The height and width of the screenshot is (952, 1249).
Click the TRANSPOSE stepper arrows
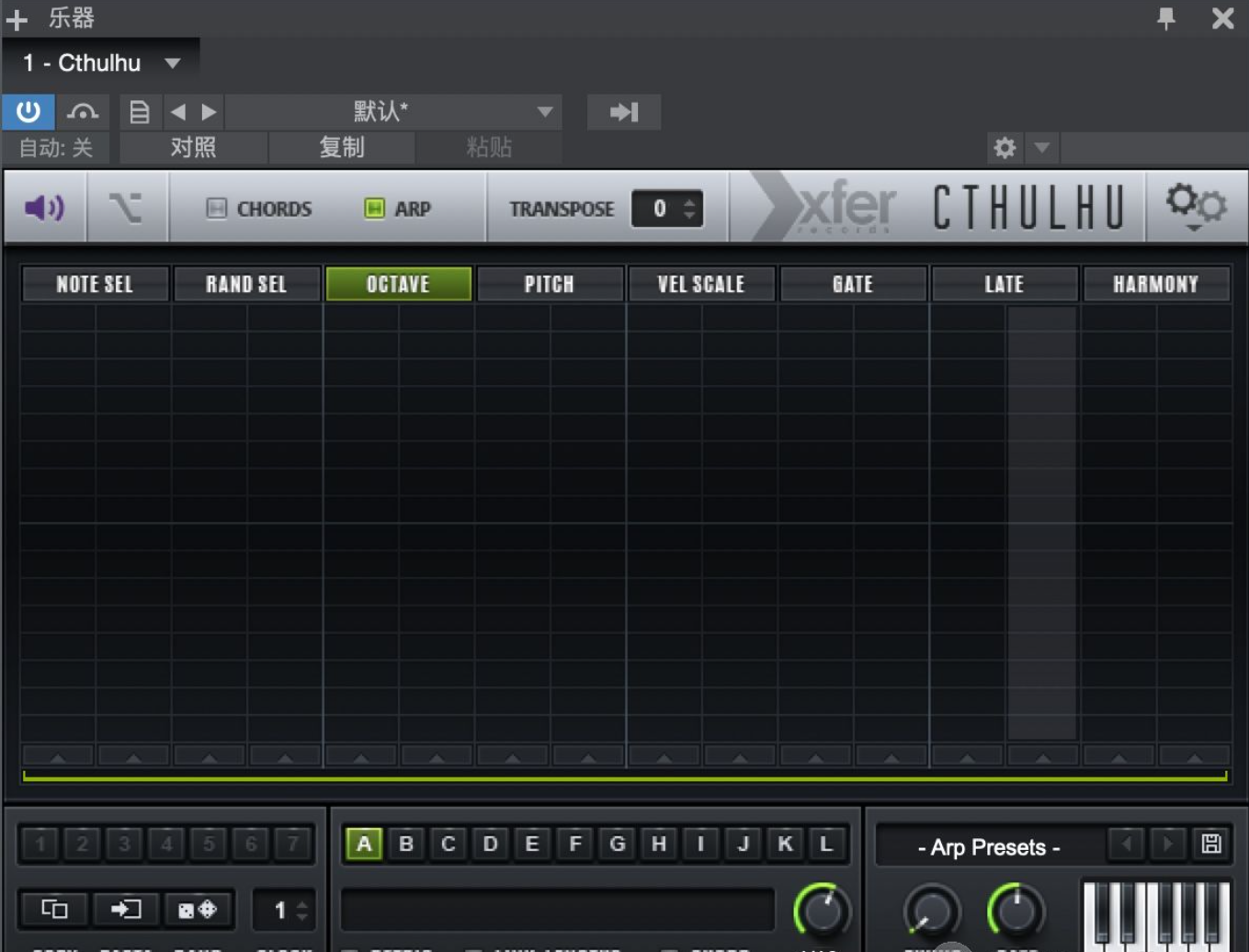click(690, 209)
